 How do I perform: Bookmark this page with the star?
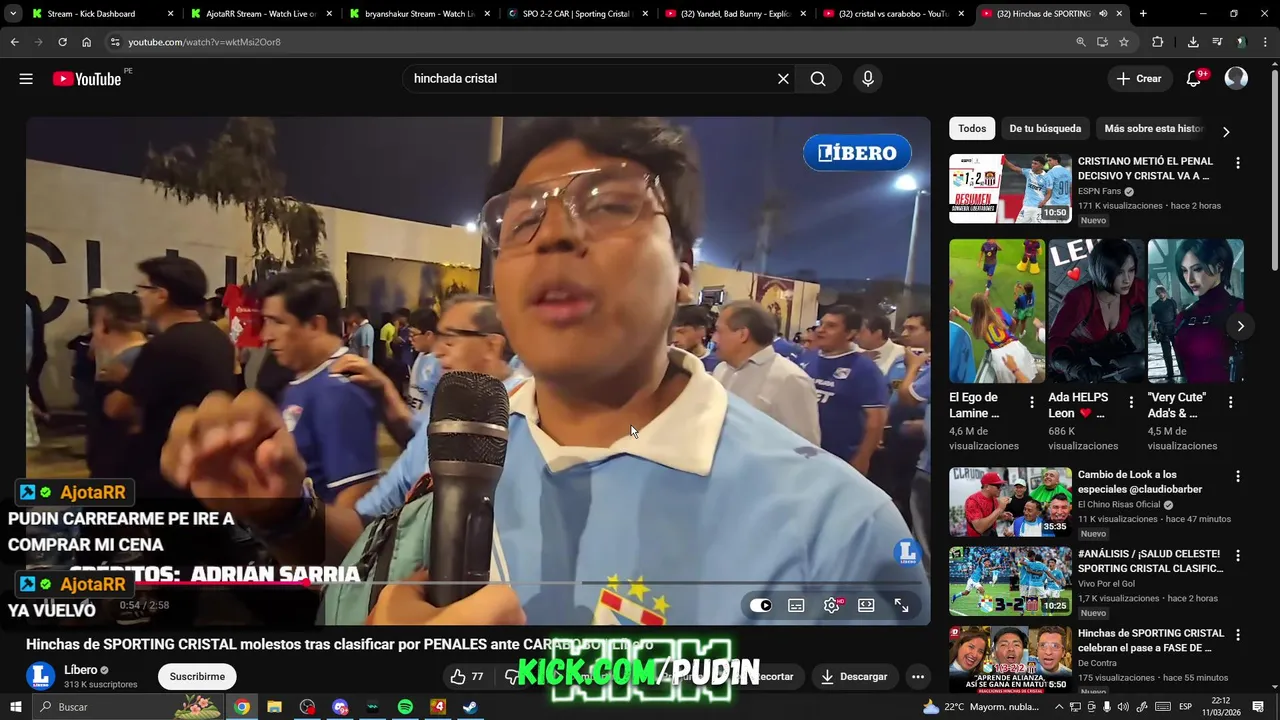pos(1124,42)
